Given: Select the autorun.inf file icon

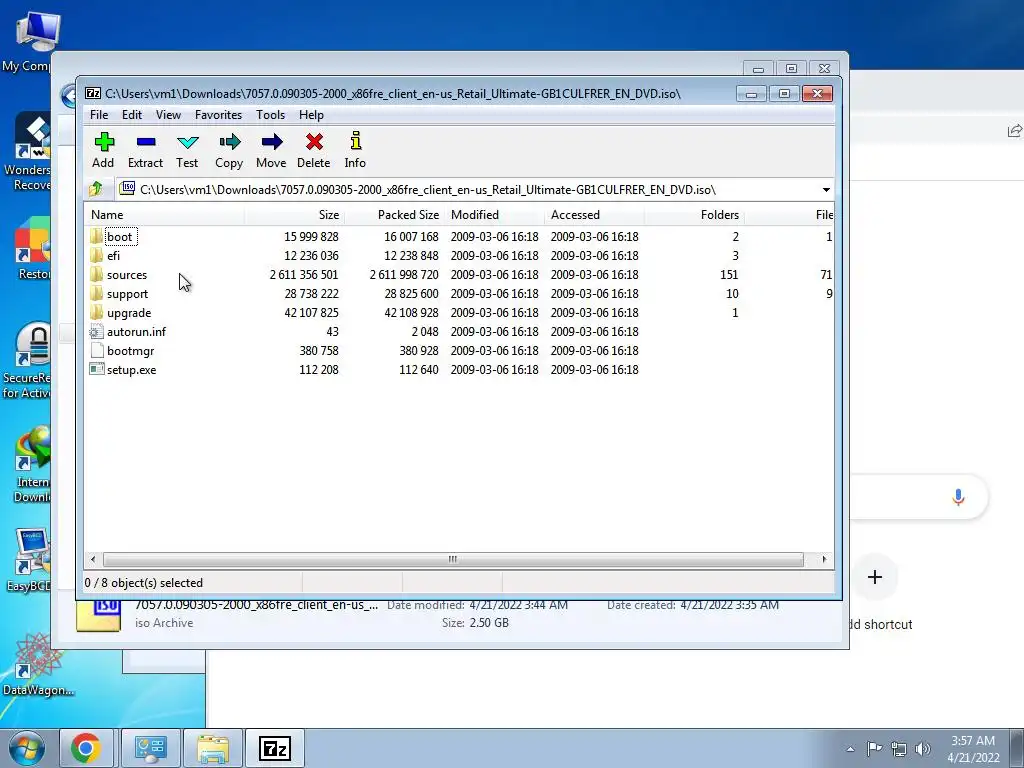Looking at the screenshot, I should tap(97, 332).
